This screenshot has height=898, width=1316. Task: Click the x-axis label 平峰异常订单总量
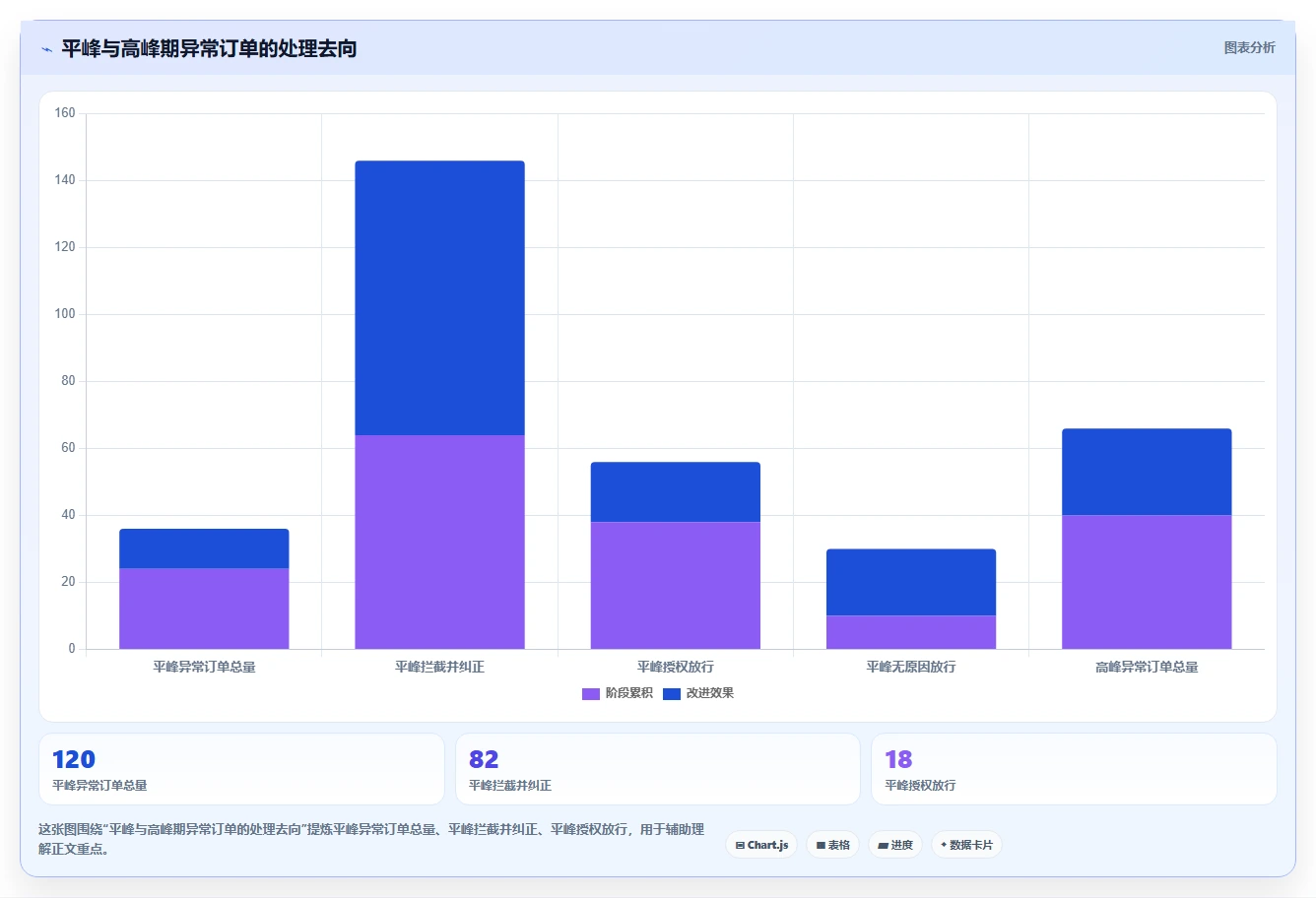tap(204, 667)
